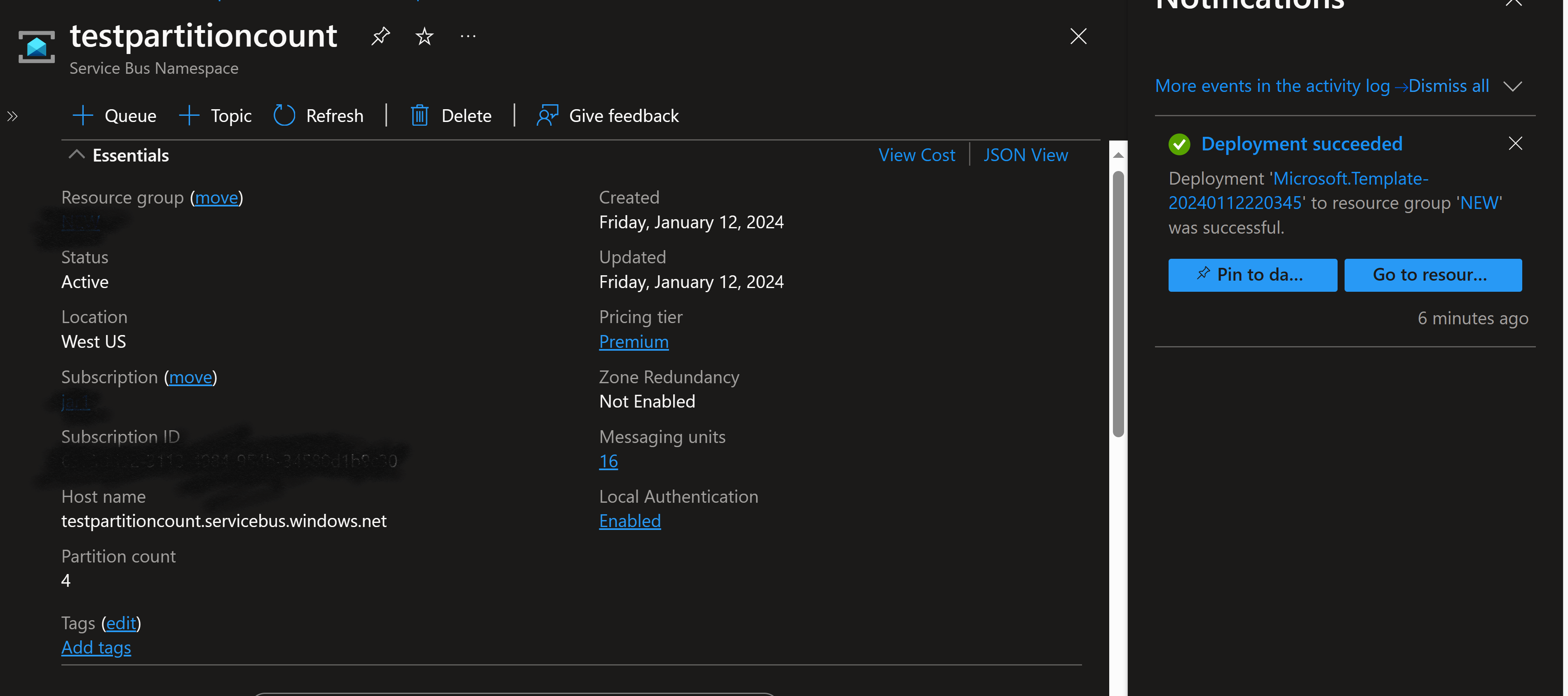The width and height of the screenshot is (1568, 696).
Task: Click move link next to Subscription
Action: 190,377
